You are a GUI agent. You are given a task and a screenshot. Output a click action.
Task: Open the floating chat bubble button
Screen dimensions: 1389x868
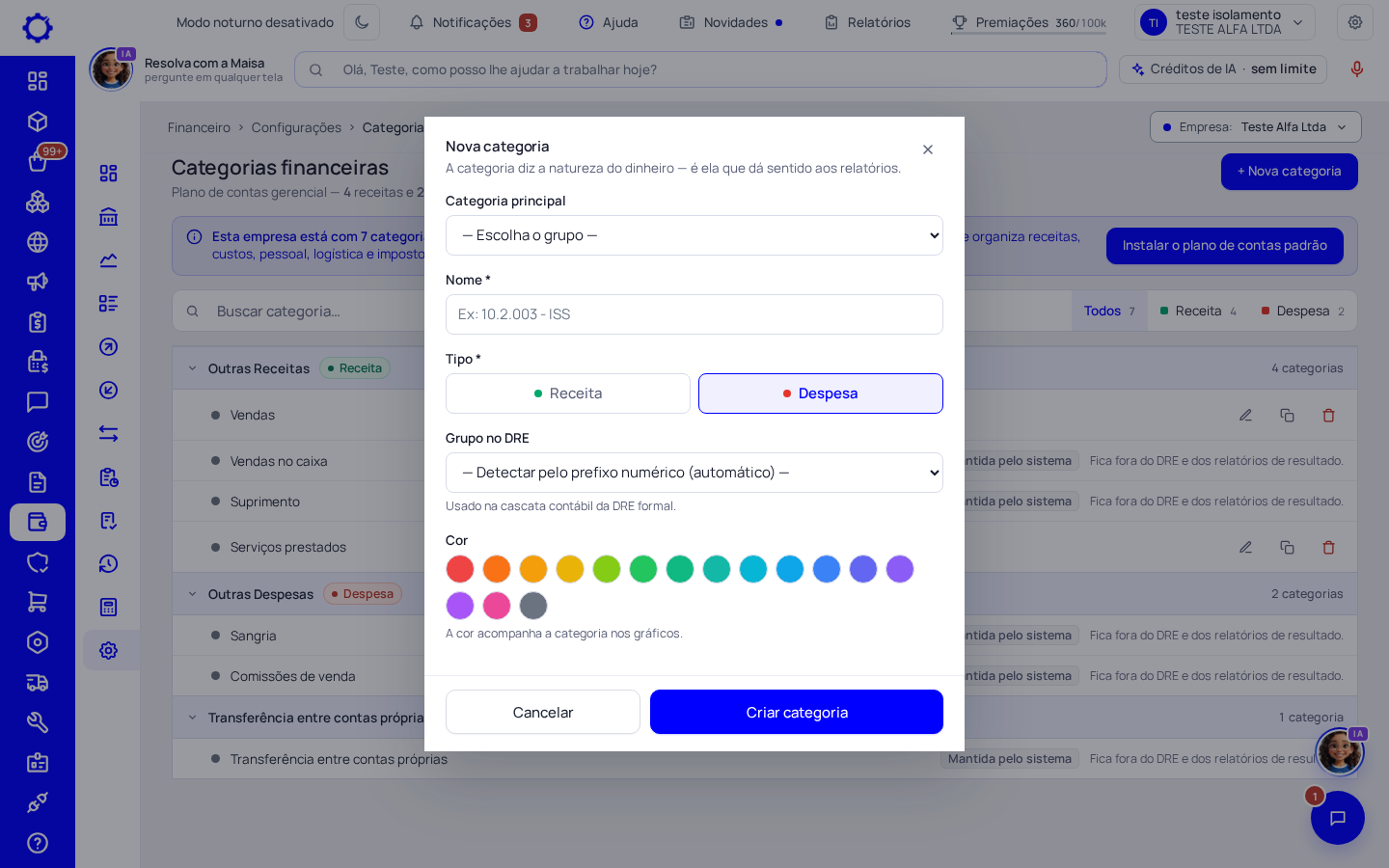pyautogui.click(x=1337, y=818)
